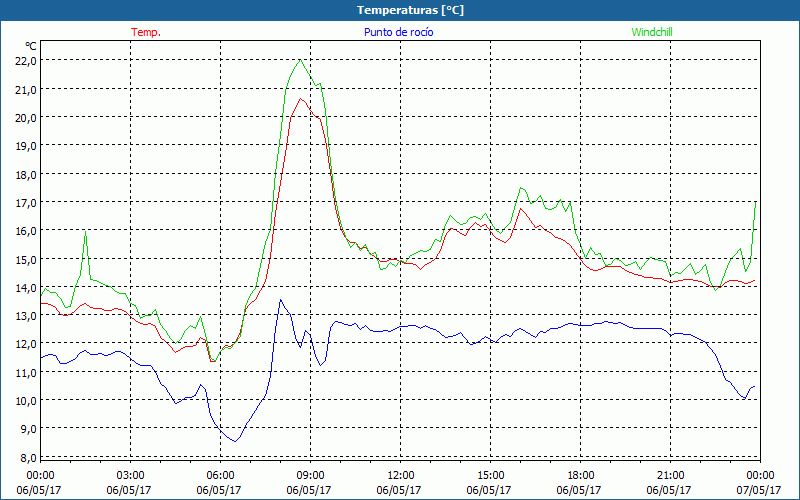
Task: Click the '06/05/17' date under 09:00
Action: [310, 490]
